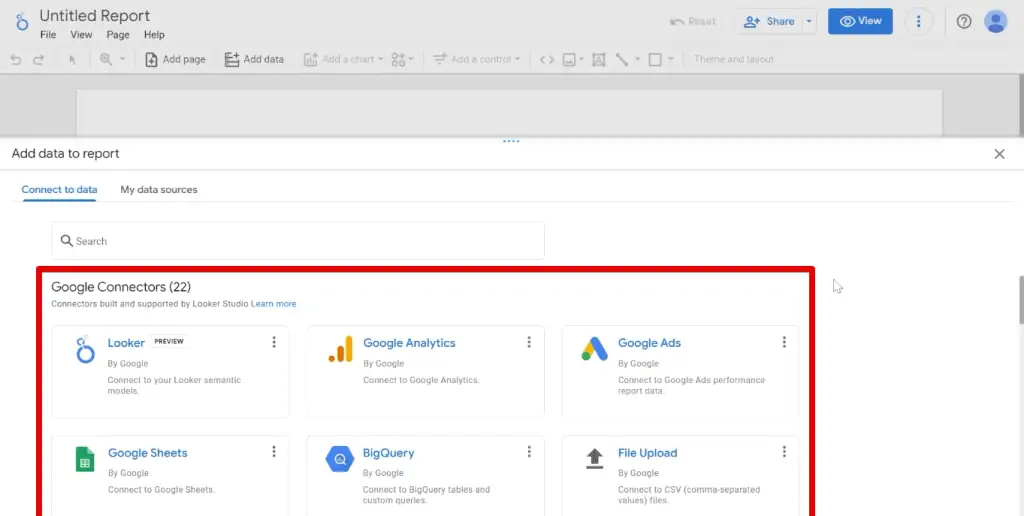Screen dimensions: 1024x516
Task: Open the community visualizations and components dropdown
Action: tap(402, 59)
